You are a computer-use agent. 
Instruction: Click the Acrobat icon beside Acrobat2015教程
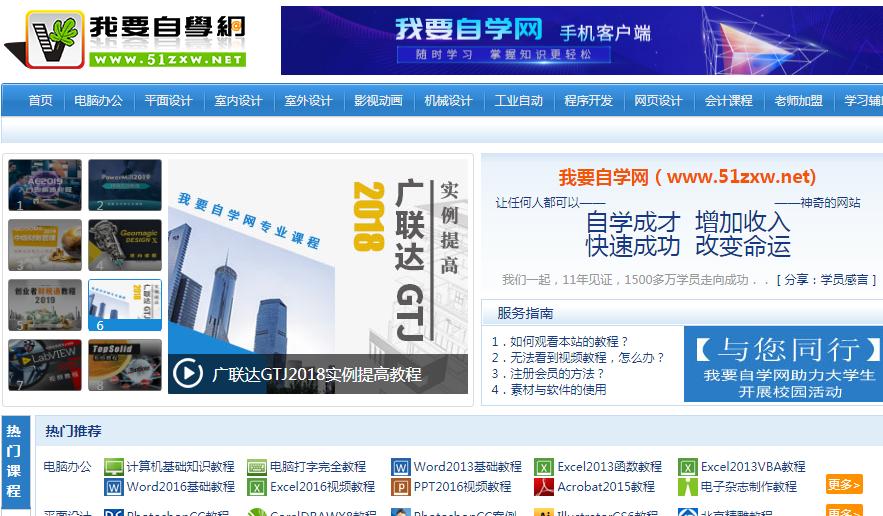click(x=544, y=487)
